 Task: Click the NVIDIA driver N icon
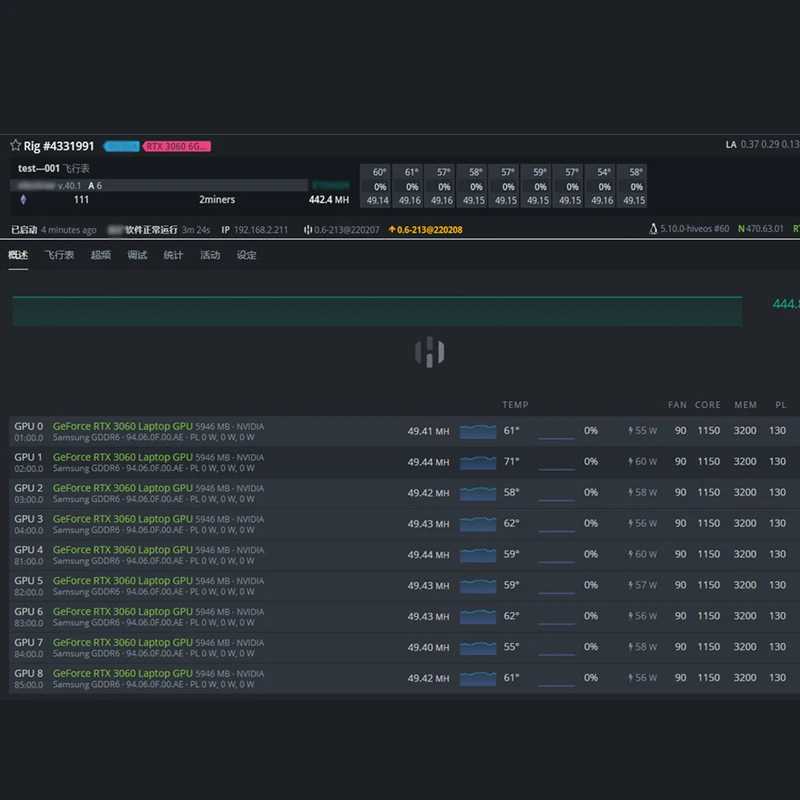[741, 229]
